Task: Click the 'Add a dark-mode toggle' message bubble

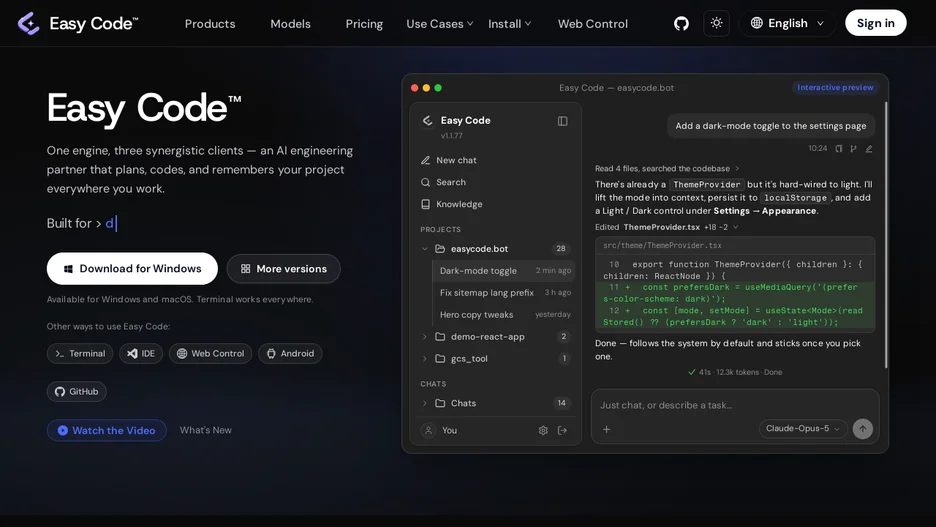Action: pyautogui.click(x=771, y=126)
